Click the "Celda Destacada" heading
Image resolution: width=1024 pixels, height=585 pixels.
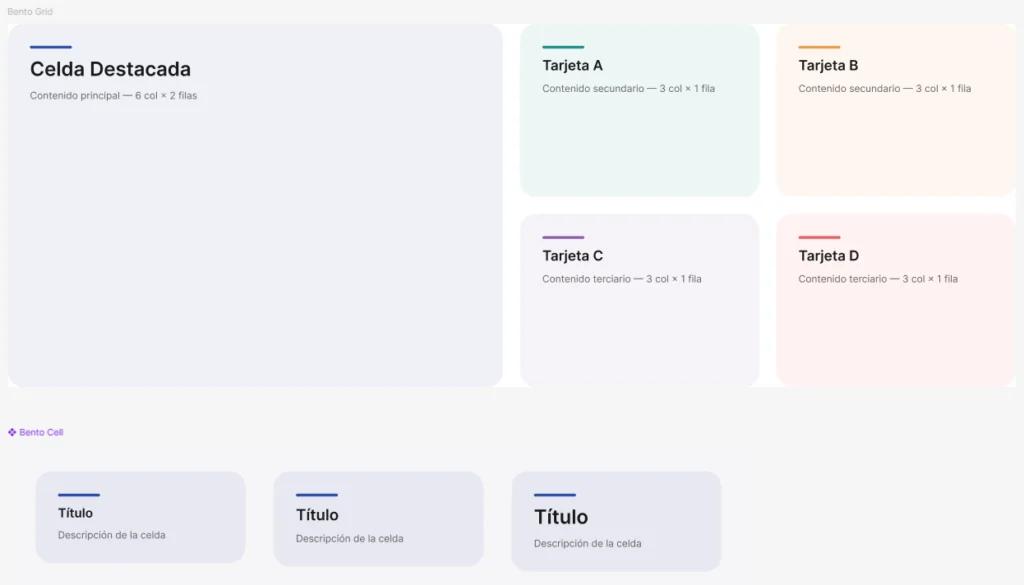click(x=110, y=69)
